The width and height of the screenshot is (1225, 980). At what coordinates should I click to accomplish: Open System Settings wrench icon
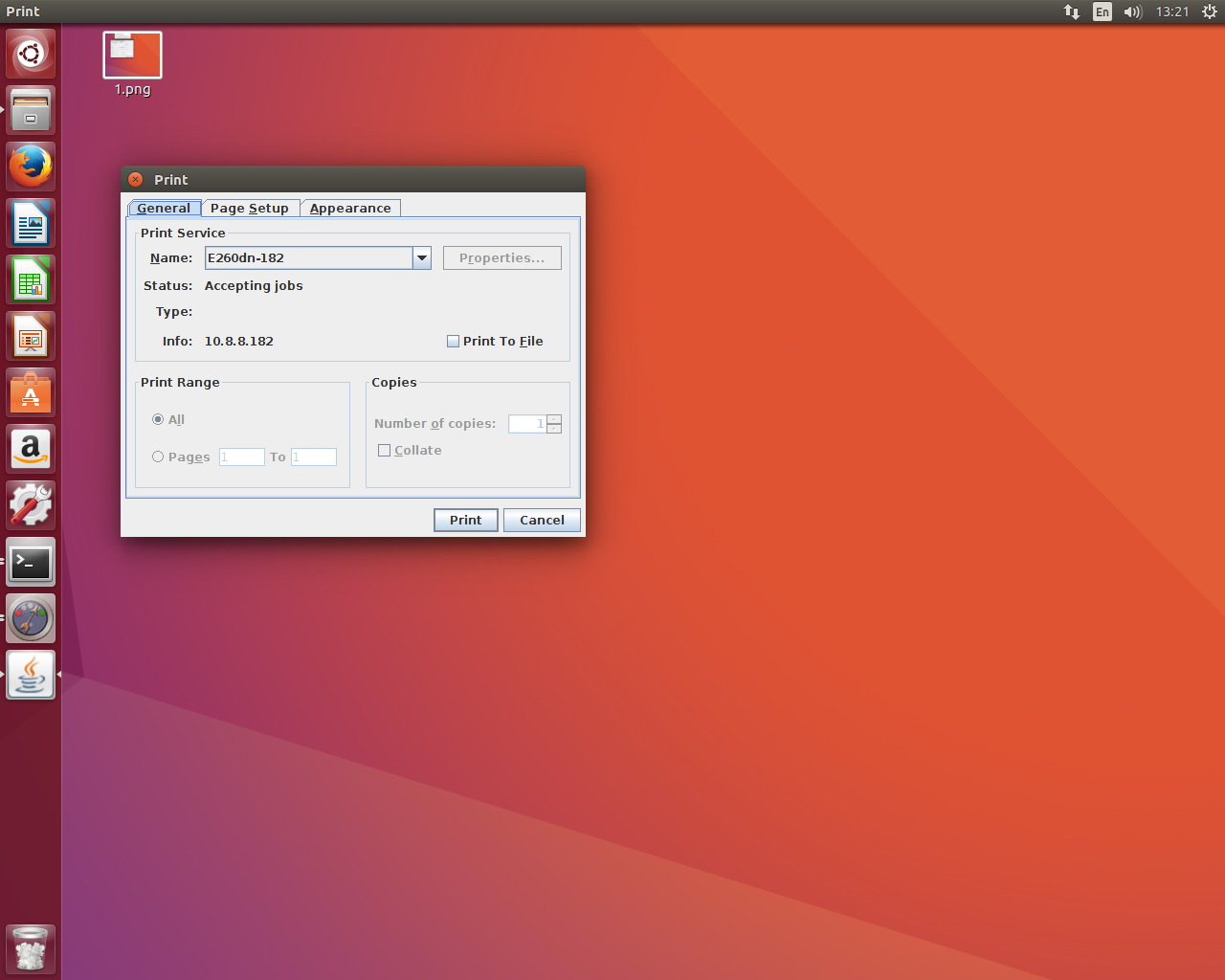pyautogui.click(x=31, y=505)
